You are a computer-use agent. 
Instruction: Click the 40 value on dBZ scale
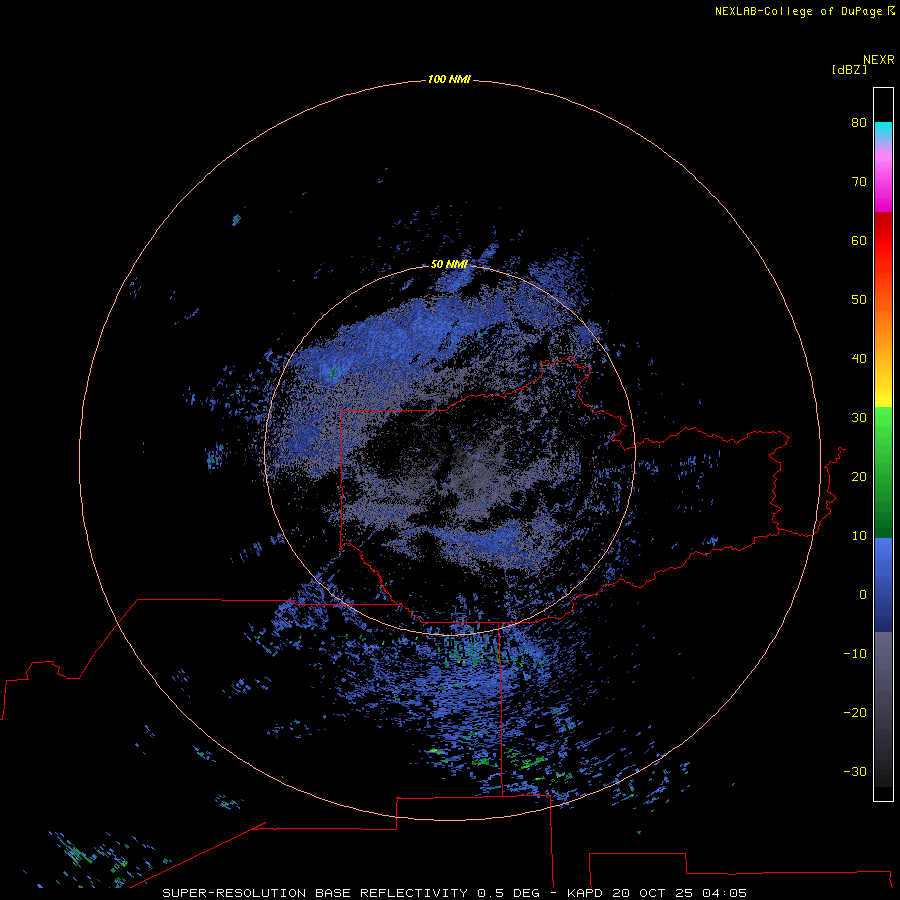(x=859, y=359)
